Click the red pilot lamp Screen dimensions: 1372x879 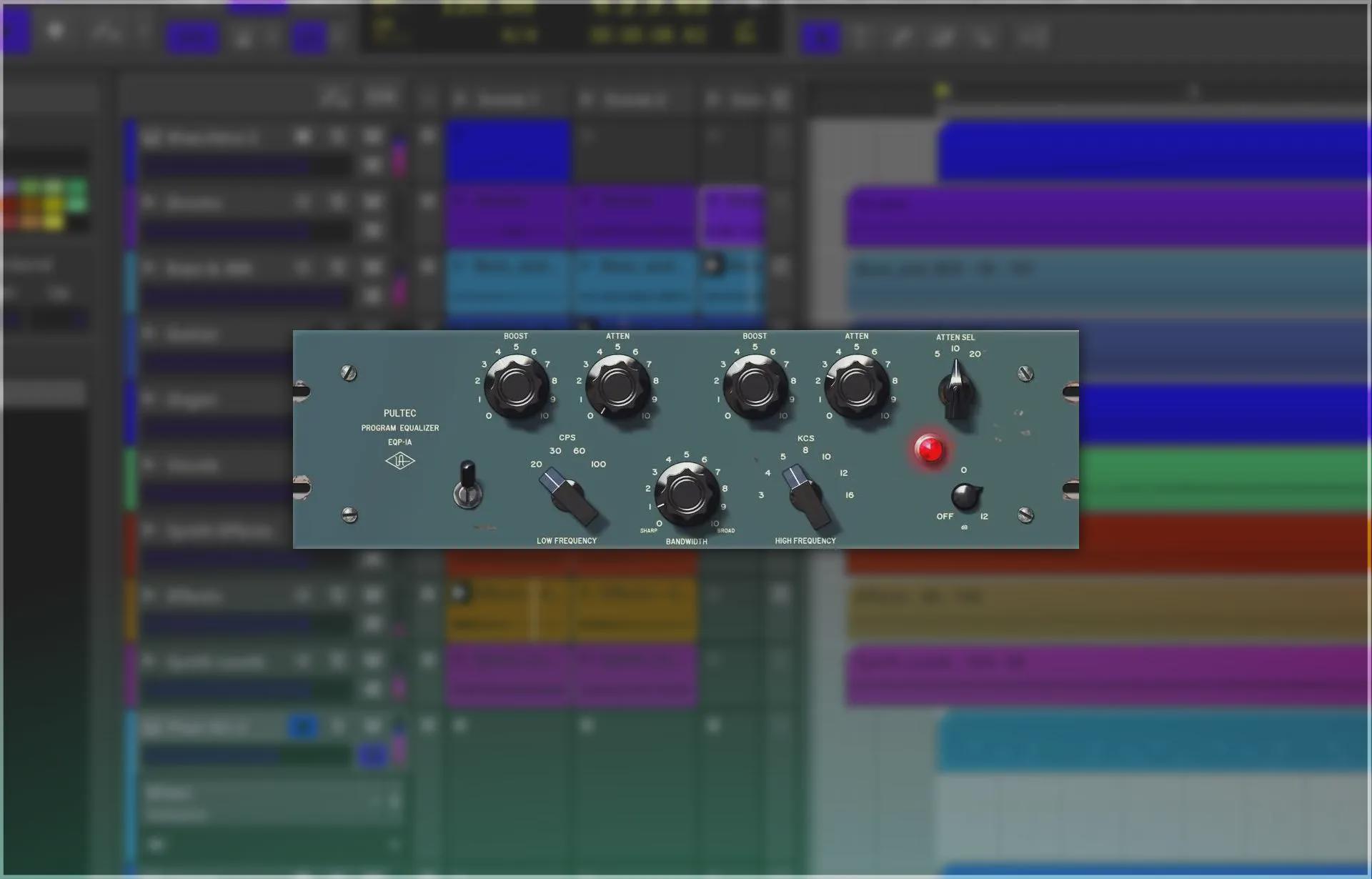(930, 449)
